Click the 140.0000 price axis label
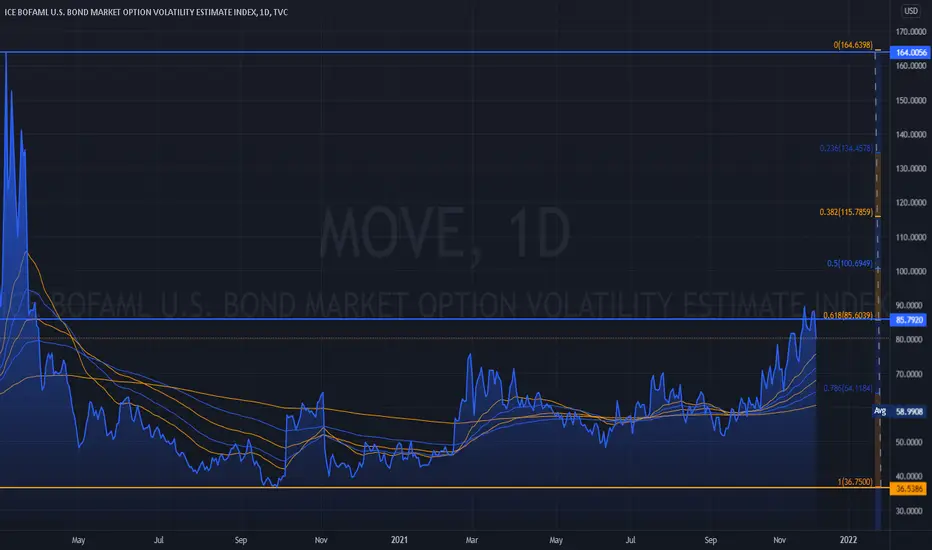Viewport: 932px width, 550px height. point(911,134)
